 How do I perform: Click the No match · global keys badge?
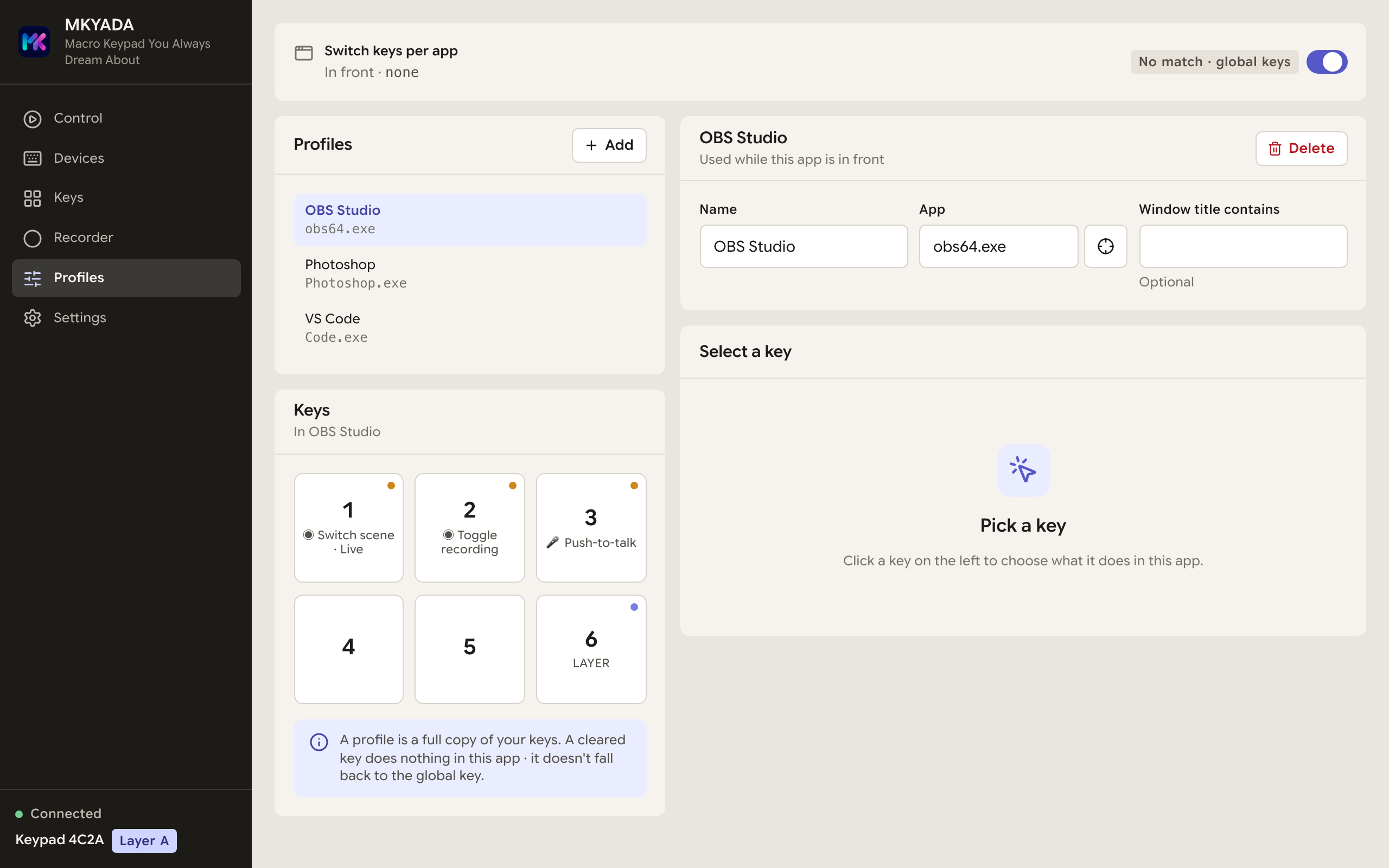click(1214, 62)
